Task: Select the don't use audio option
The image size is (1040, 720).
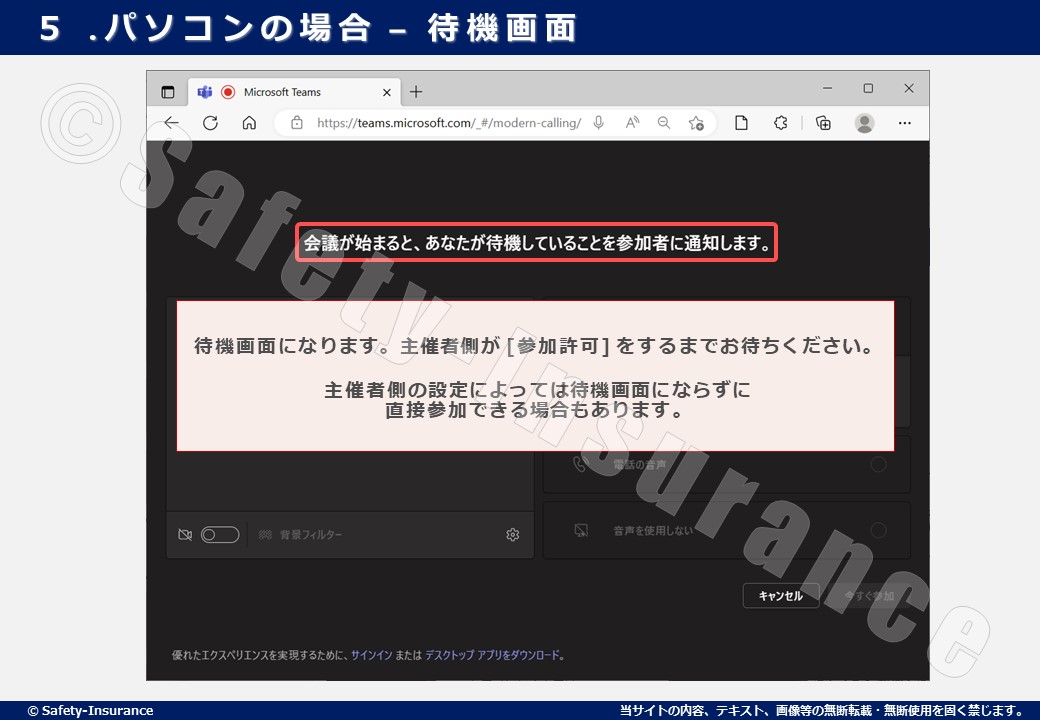Action: pos(878,530)
